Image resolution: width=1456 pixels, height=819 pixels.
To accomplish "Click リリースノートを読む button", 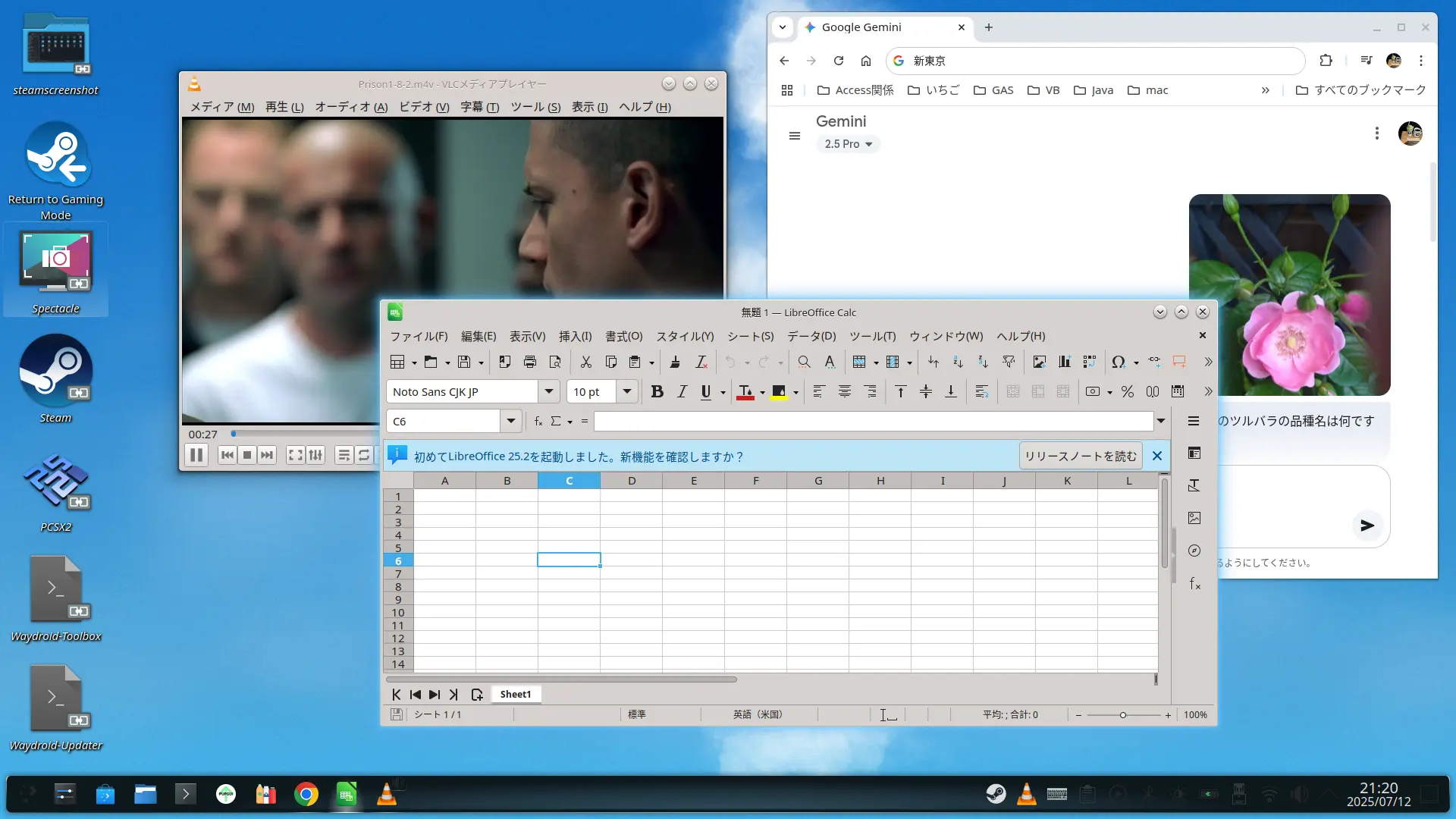I will pos(1081,456).
